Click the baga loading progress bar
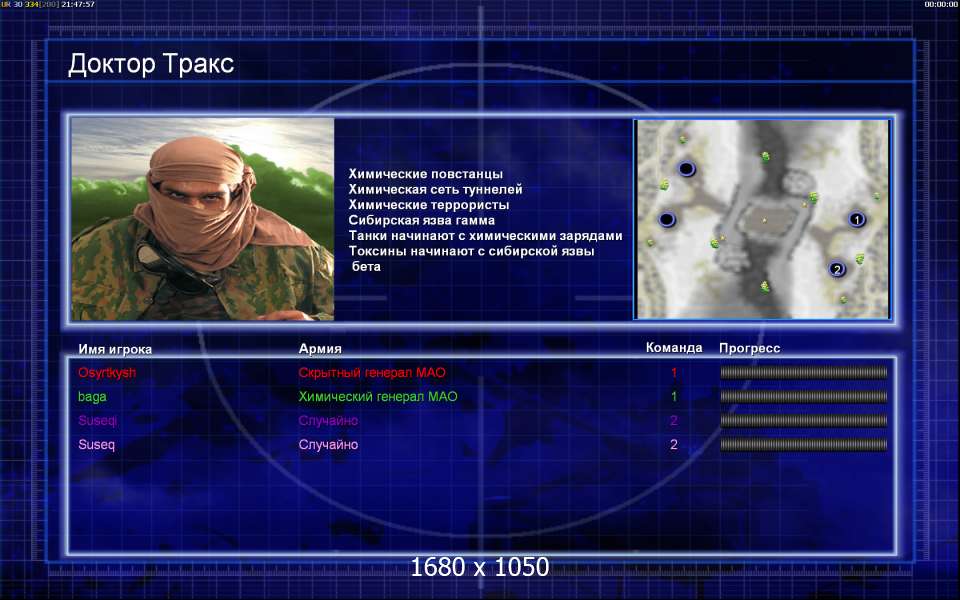The image size is (960, 600). 803,397
